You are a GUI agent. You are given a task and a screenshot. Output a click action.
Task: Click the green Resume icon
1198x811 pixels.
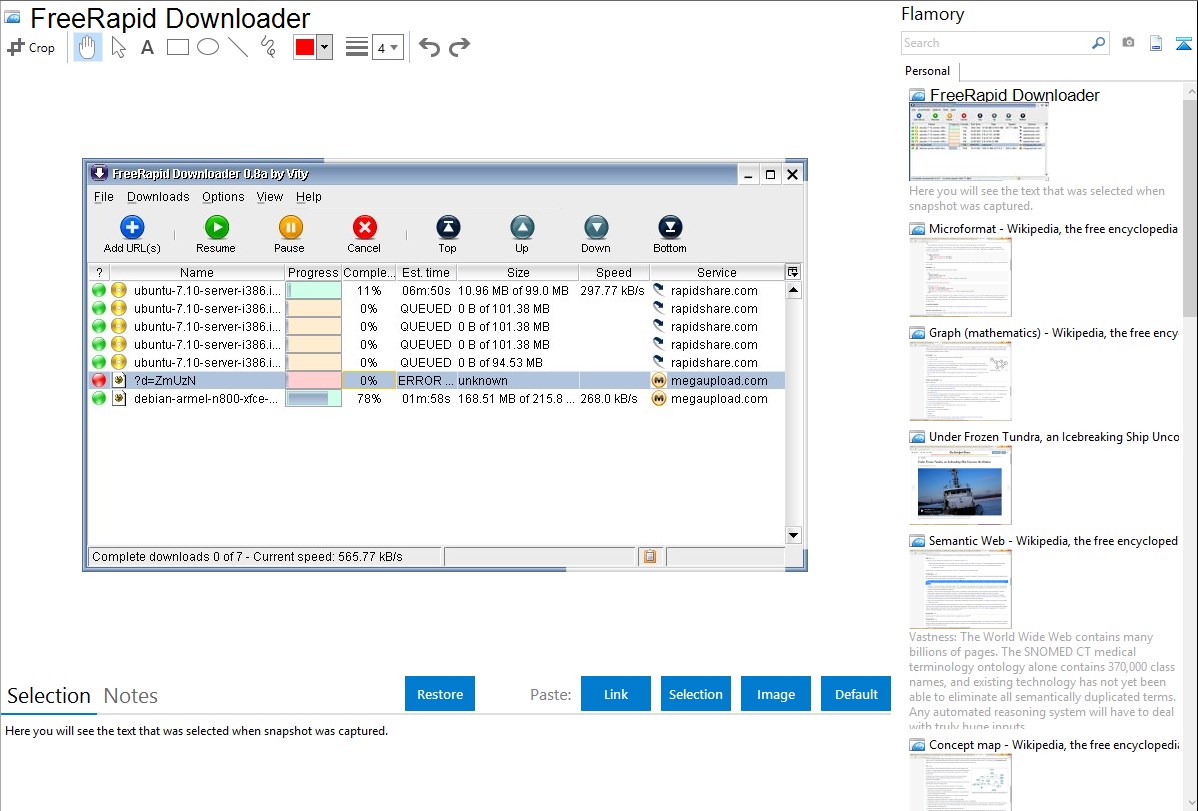click(216, 227)
